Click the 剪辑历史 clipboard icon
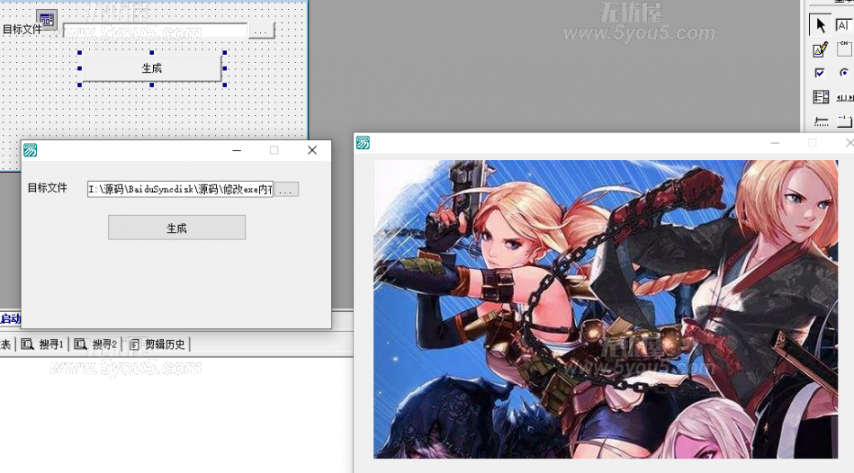 [135, 344]
